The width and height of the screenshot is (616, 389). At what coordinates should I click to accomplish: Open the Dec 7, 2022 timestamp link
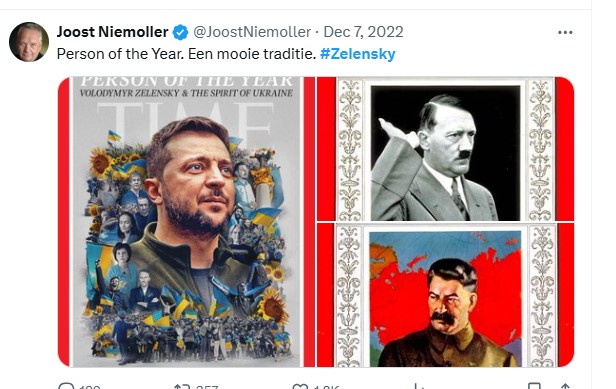363,32
